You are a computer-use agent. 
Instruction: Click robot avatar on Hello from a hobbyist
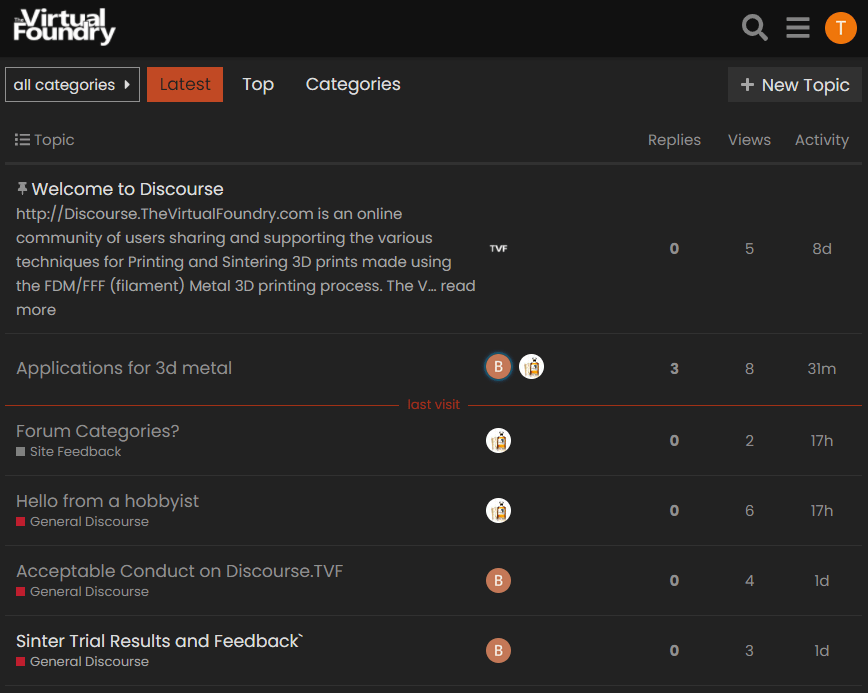click(498, 510)
